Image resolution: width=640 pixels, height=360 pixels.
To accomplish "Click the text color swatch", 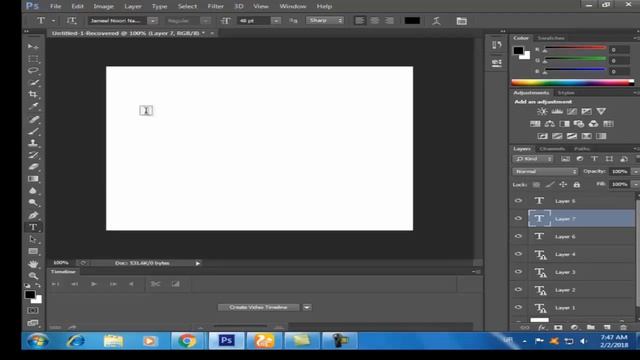I will click(x=412, y=20).
